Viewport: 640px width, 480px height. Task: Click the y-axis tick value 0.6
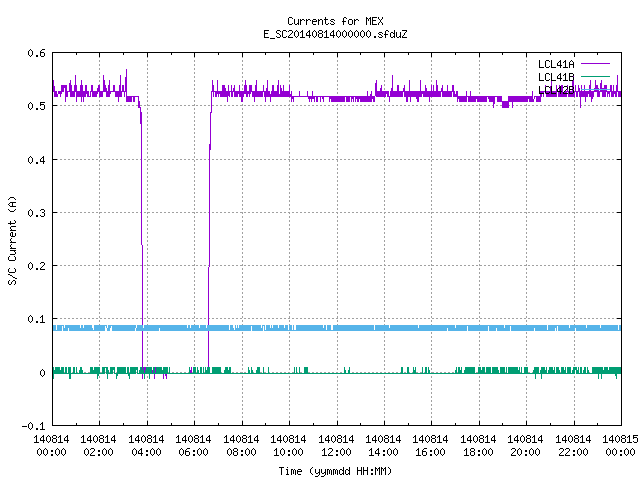[x=36, y=53]
